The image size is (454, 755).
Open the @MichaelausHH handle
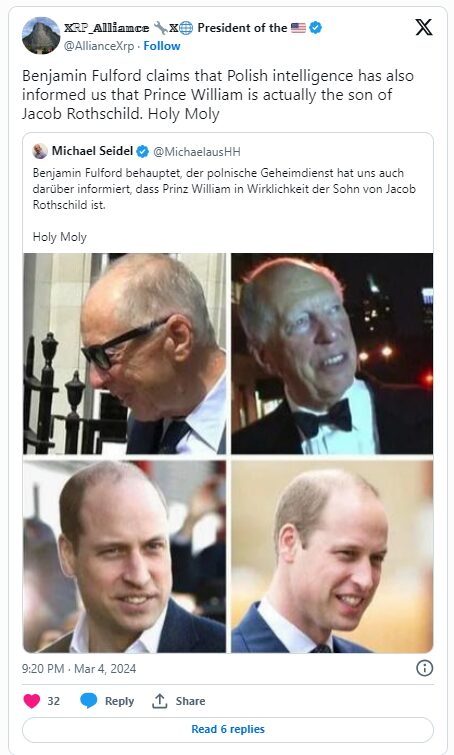tap(196, 152)
